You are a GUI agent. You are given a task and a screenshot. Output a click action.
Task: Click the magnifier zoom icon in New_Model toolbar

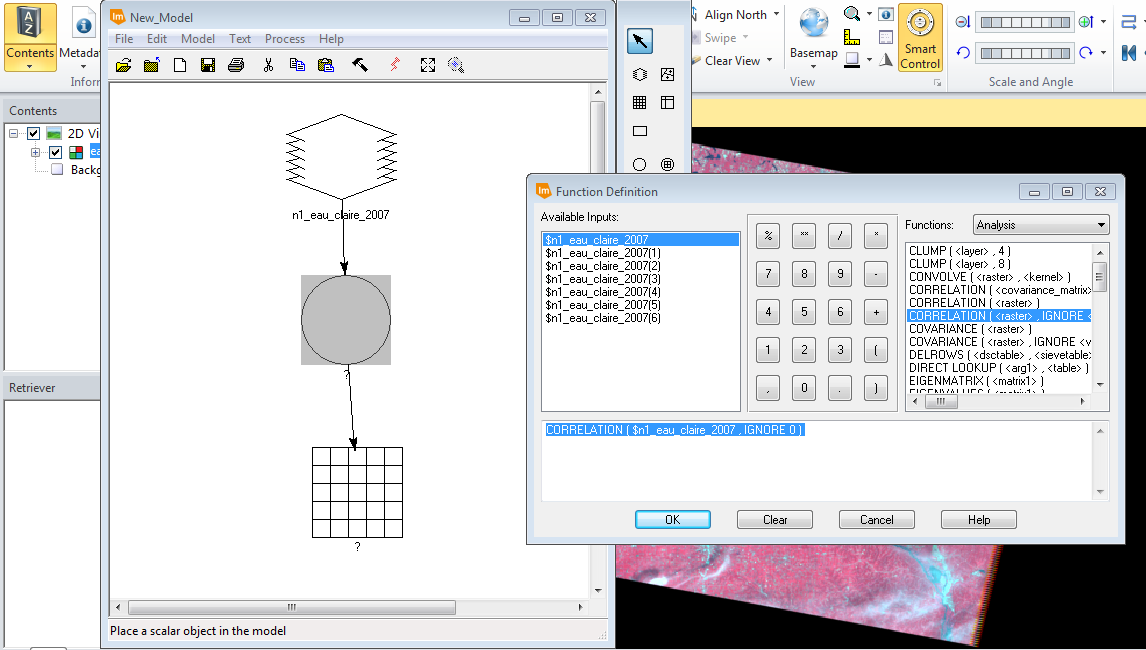(x=456, y=65)
